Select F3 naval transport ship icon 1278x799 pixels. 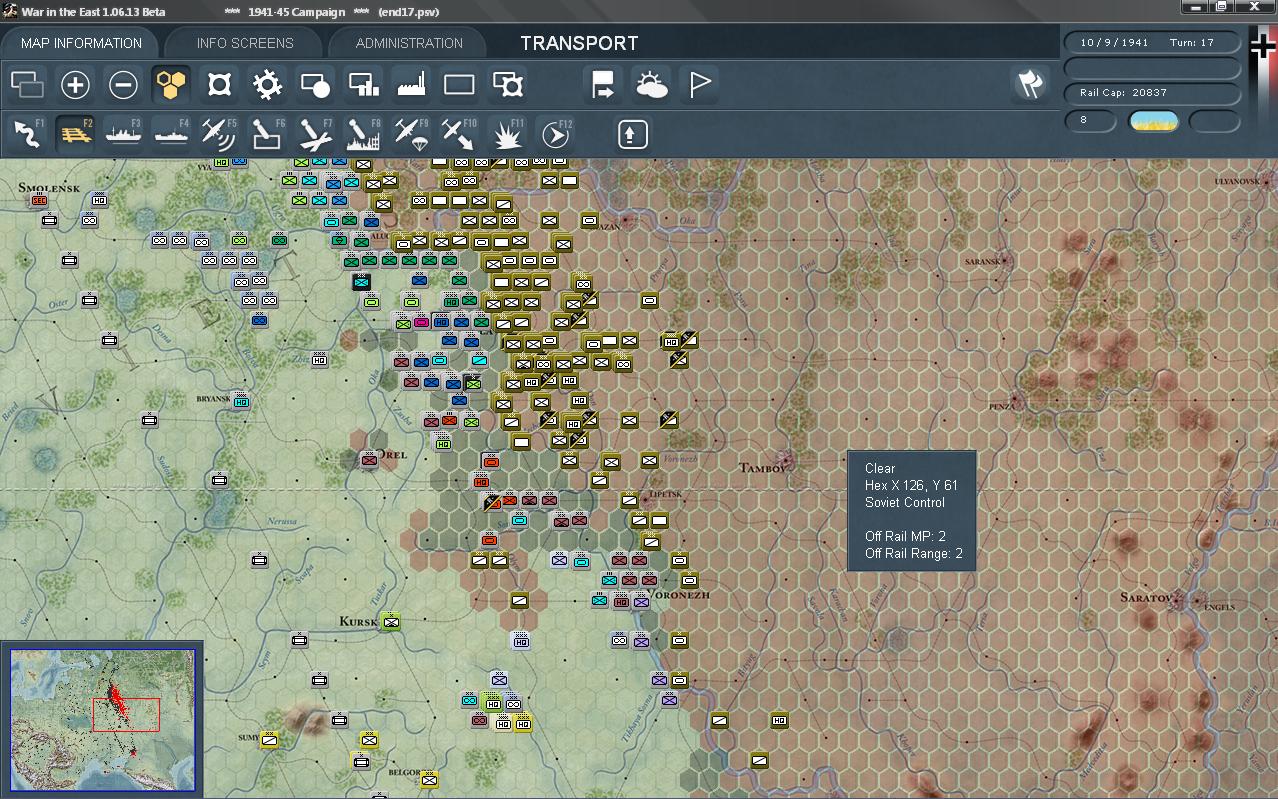pos(123,133)
